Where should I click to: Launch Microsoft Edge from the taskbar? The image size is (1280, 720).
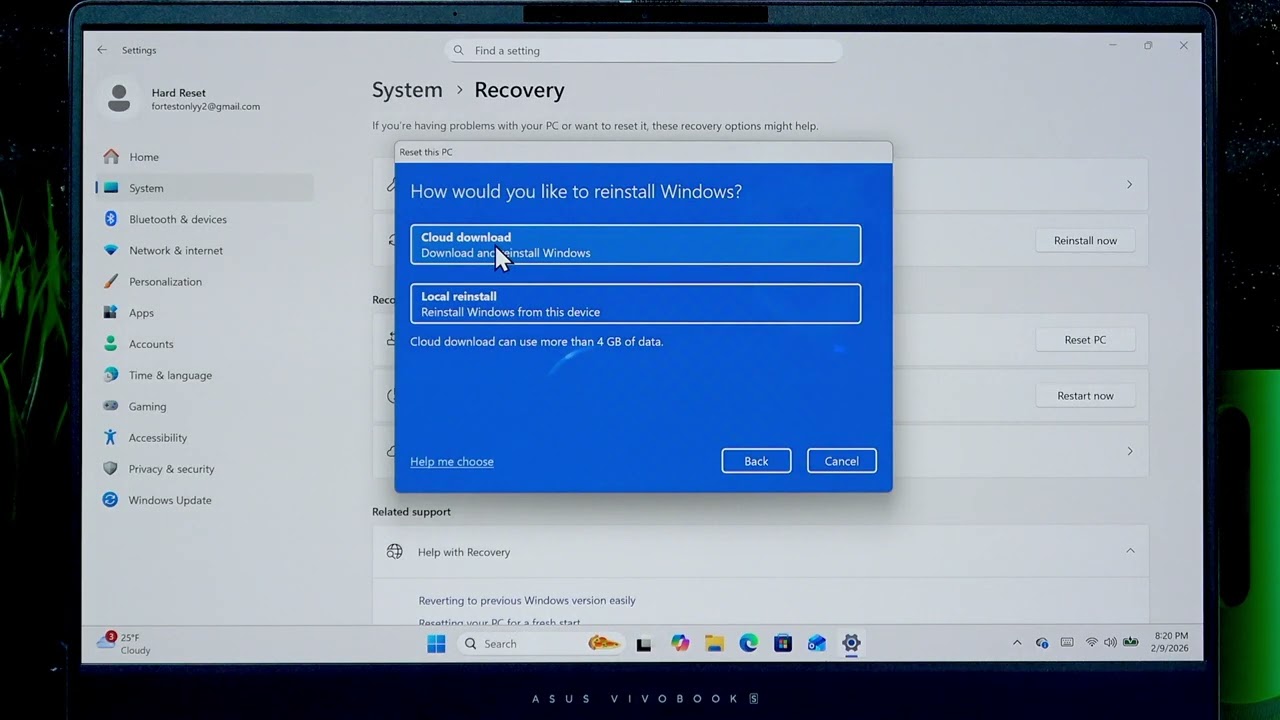tap(748, 644)
